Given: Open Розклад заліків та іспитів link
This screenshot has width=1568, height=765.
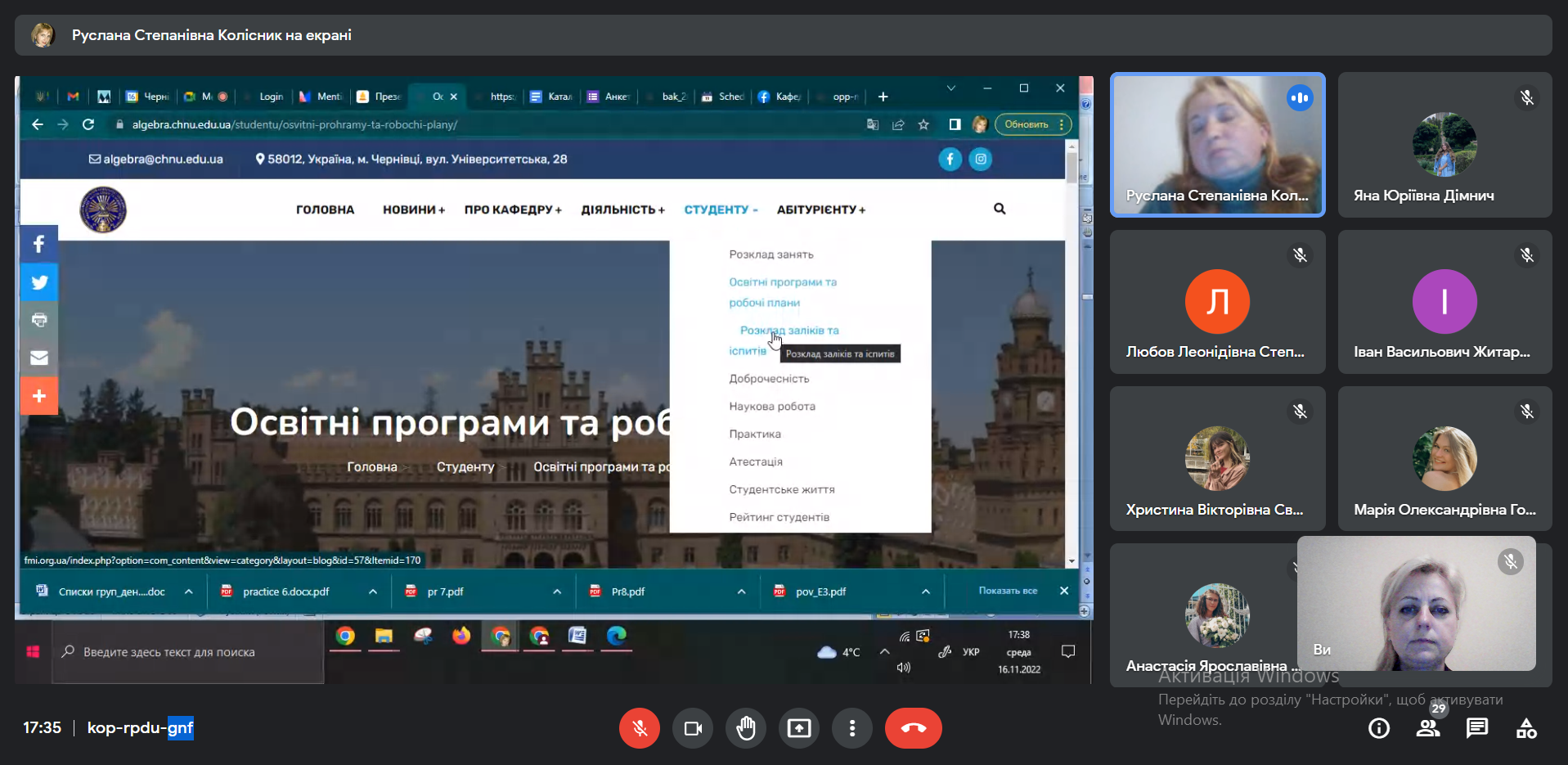Looking at the screenshot, I should pyautogui.click(x=784, y=340).
